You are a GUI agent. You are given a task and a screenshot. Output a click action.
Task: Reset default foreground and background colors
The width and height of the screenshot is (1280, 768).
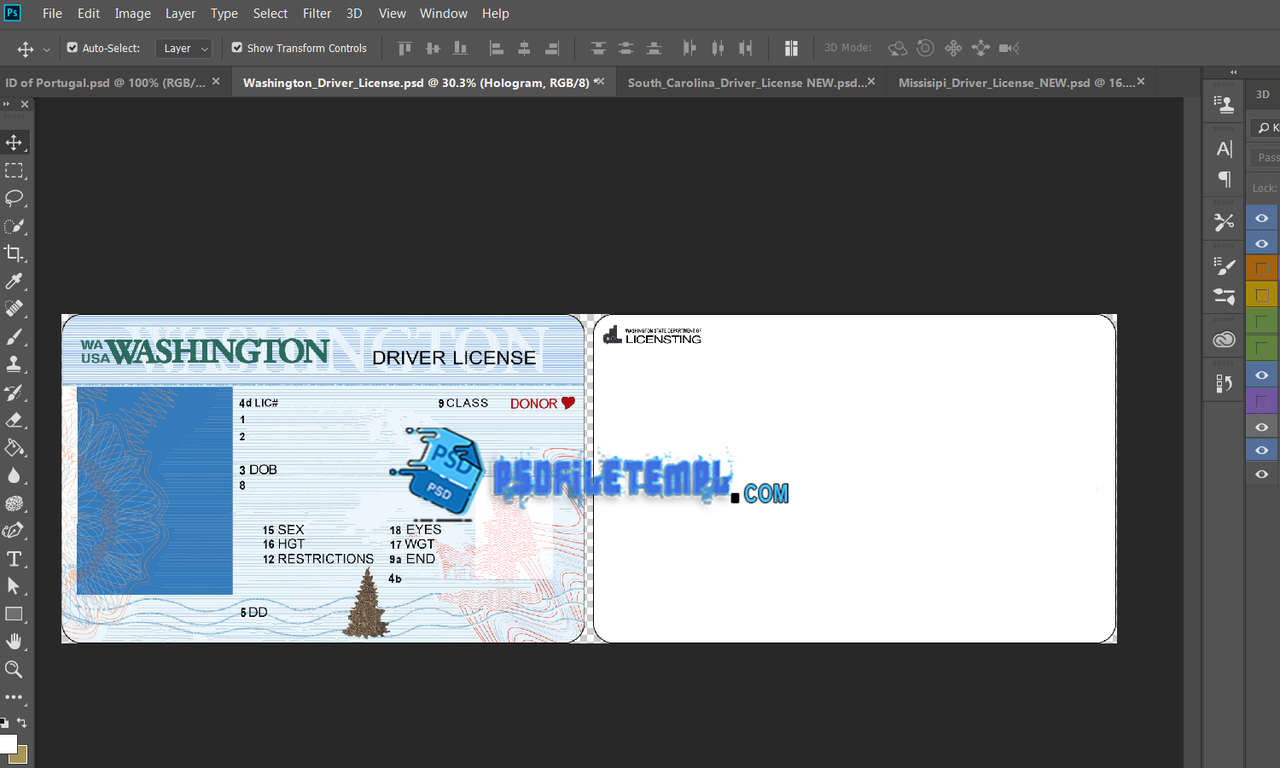[4, 722]
